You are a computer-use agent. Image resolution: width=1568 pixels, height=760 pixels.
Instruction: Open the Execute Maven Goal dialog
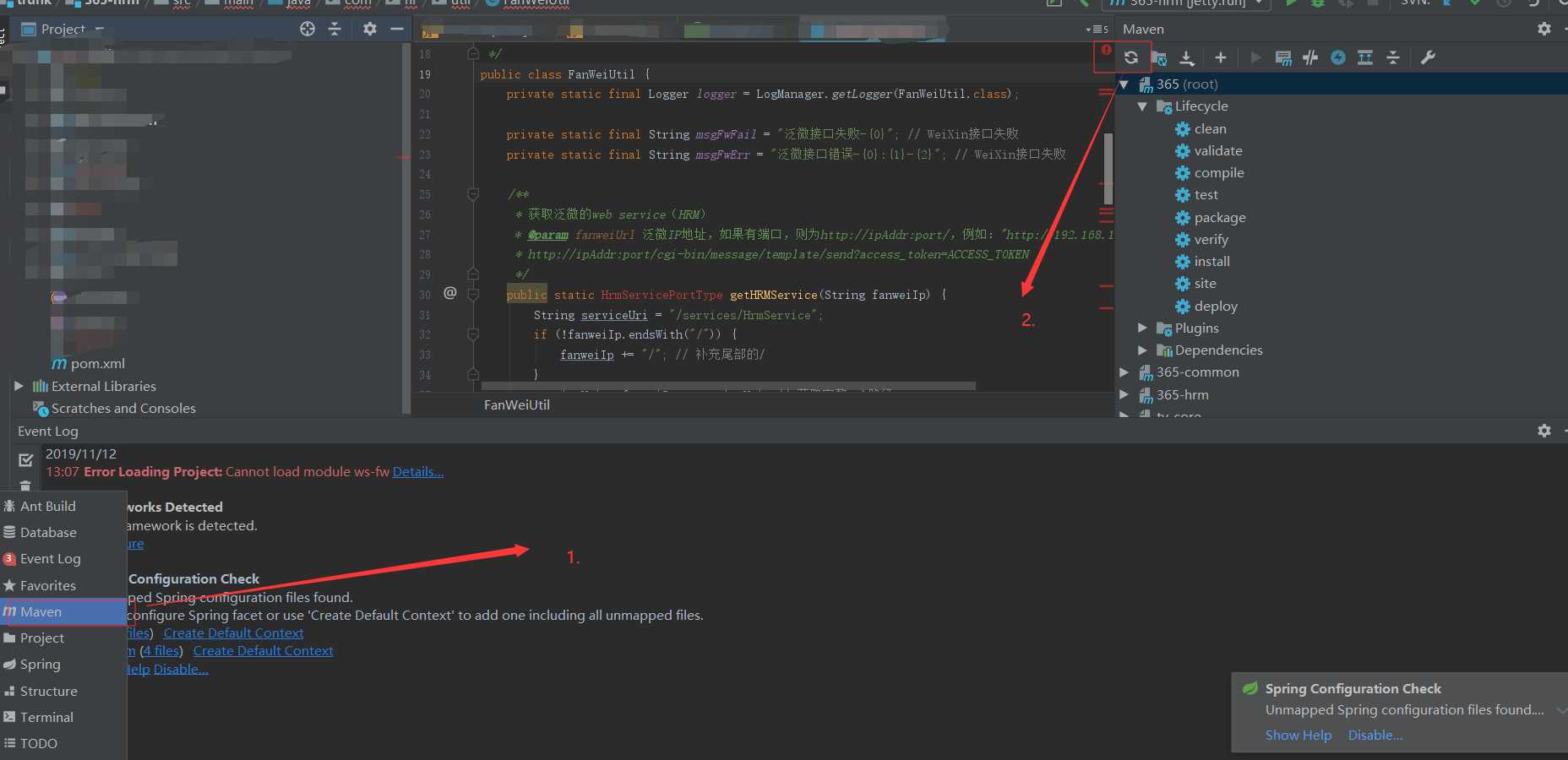pos(1283,57)
